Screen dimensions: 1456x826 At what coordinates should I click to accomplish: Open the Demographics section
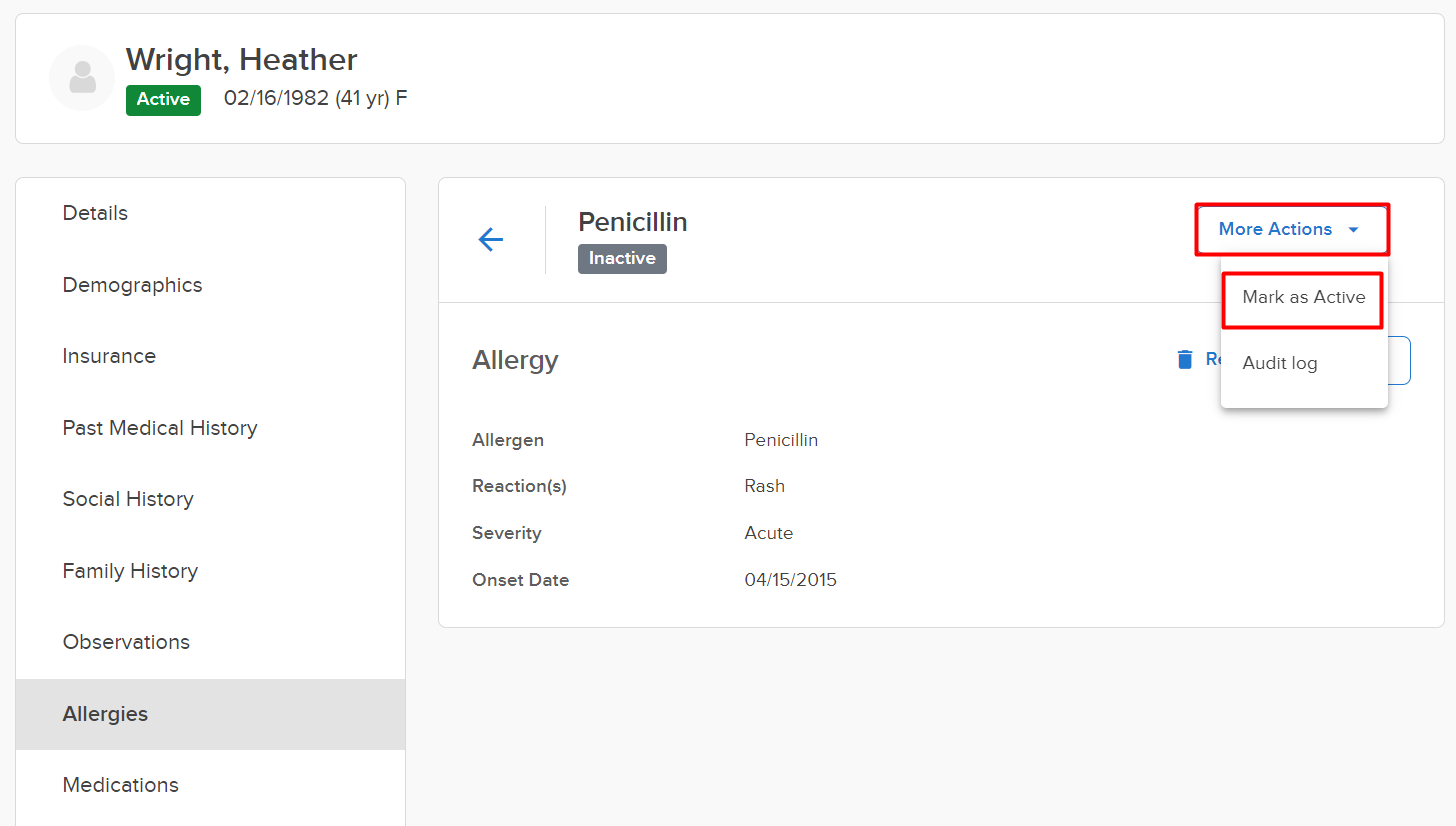132,285
